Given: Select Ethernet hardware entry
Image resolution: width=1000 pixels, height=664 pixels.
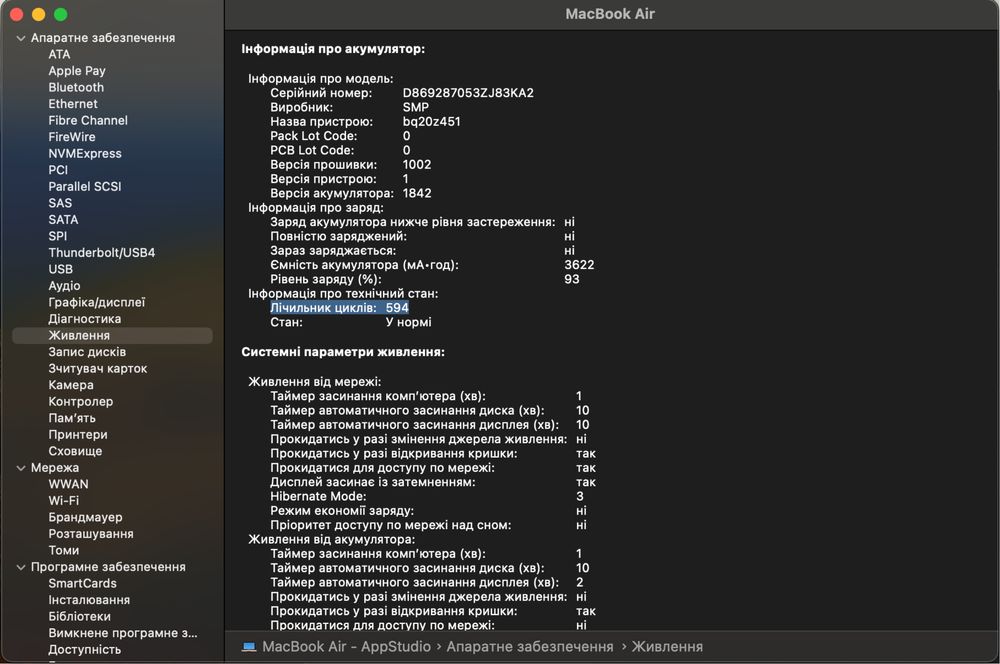Looking at the screenshot, I should (73, 104).
